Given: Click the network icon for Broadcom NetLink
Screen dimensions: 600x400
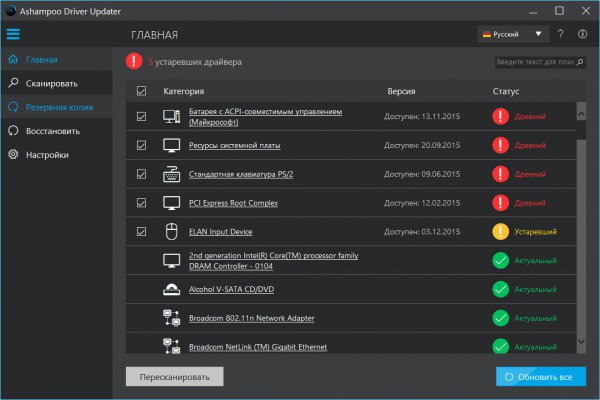Looking at the screenshot, I should pyautogui.click(x=171, y=346).
